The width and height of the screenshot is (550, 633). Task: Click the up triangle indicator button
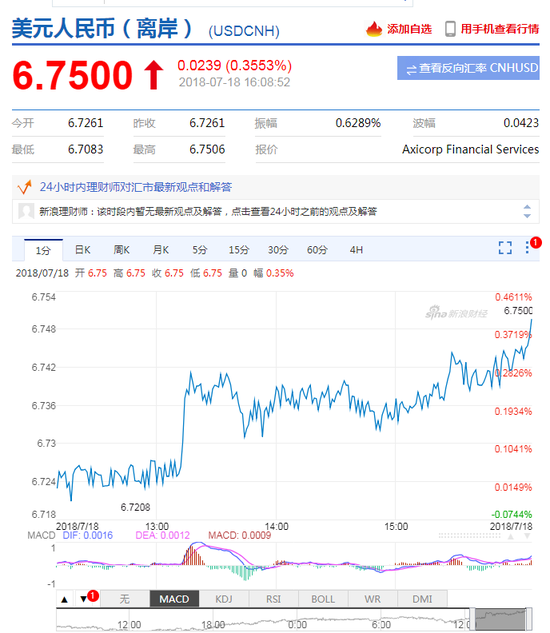65,599
